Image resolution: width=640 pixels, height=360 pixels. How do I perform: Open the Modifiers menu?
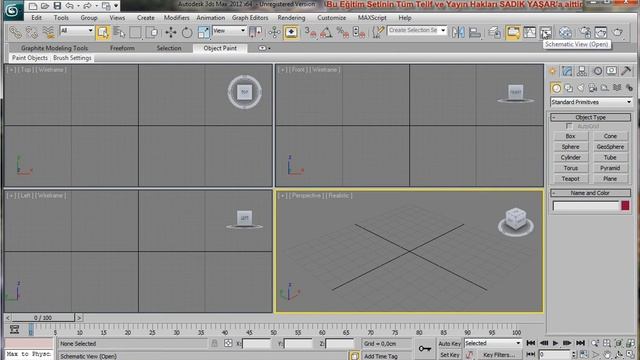tap(176, 18)
